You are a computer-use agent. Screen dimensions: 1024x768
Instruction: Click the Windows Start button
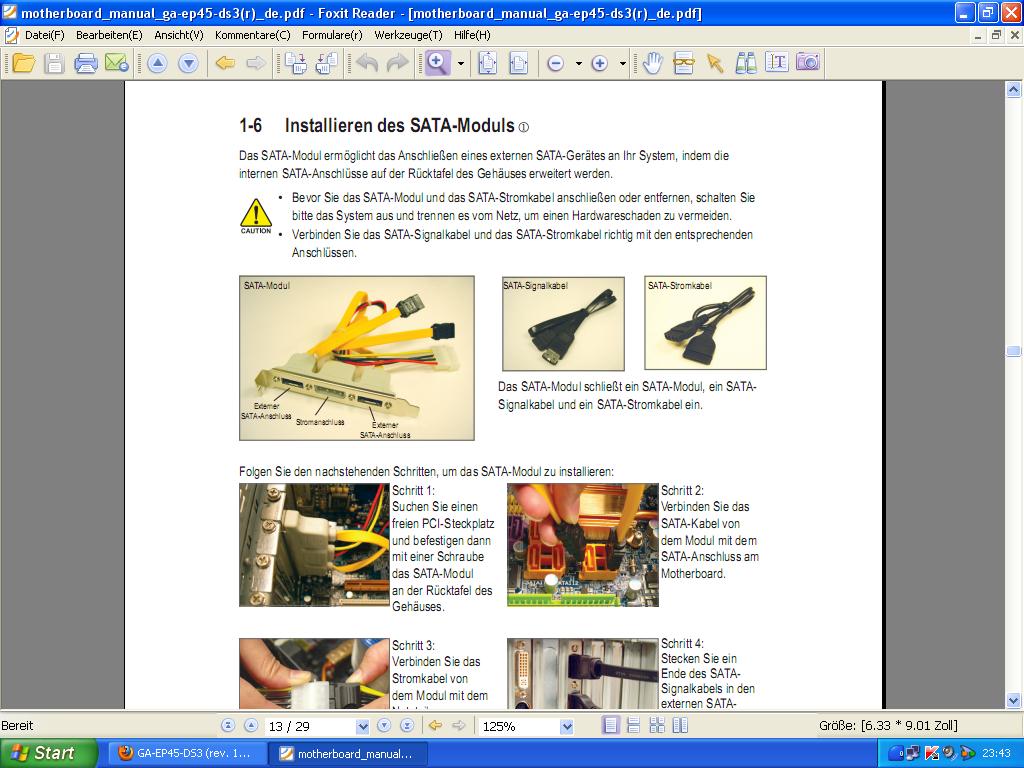[x=49, y=753]
